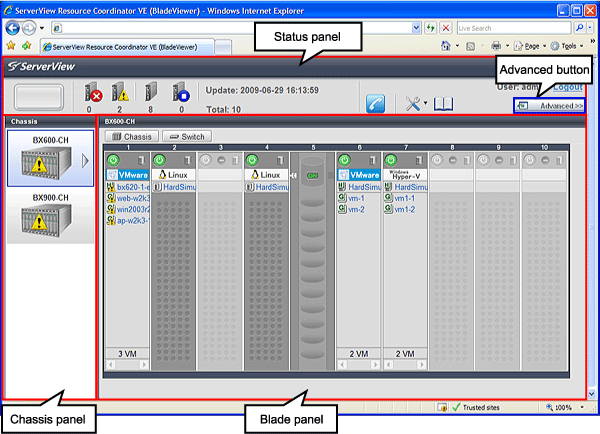
Task: Click the browser Refresh icon
Action: tap(431, 28)
